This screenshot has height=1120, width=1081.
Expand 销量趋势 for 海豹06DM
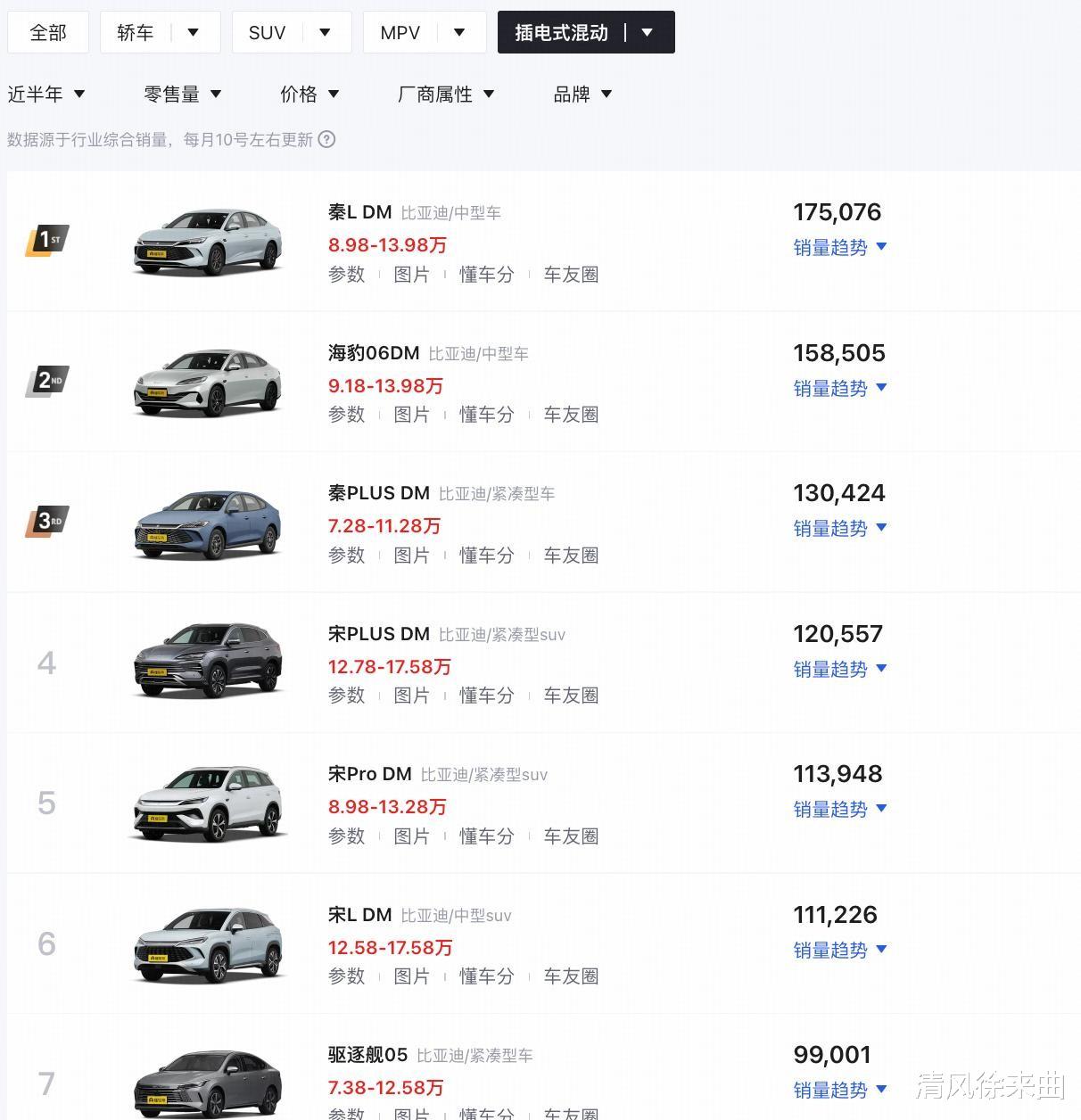tap(839, 388)
